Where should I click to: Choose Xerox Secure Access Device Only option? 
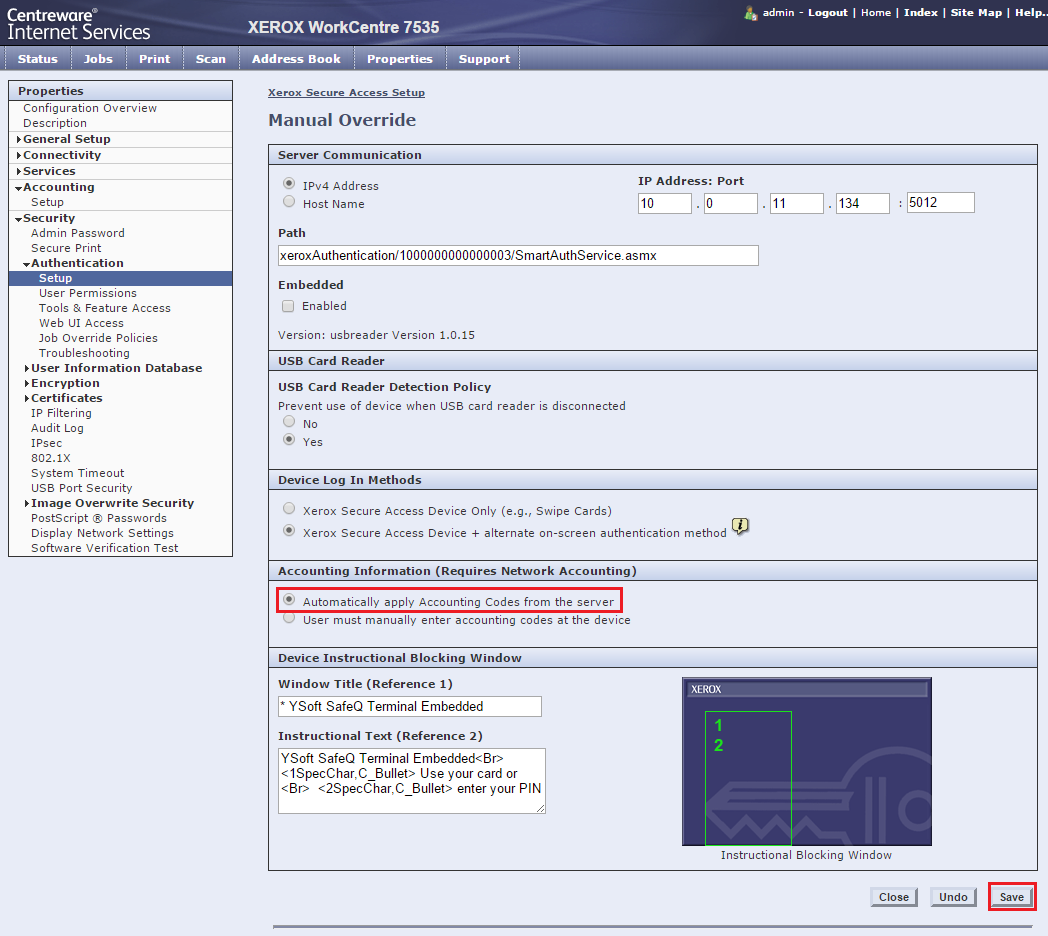point(289,509)
